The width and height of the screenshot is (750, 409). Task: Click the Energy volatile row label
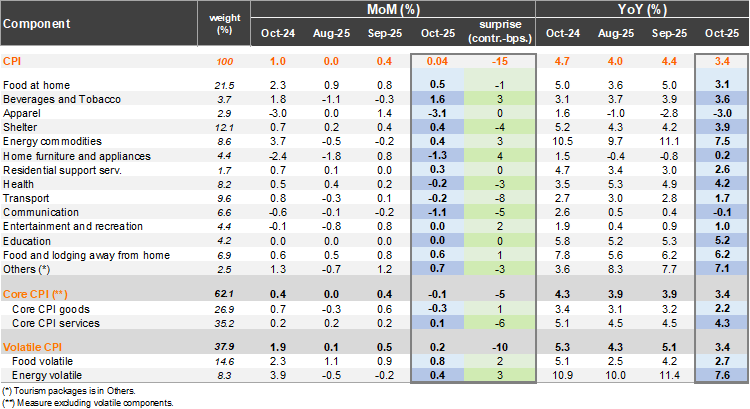click(x=48, y=374)
